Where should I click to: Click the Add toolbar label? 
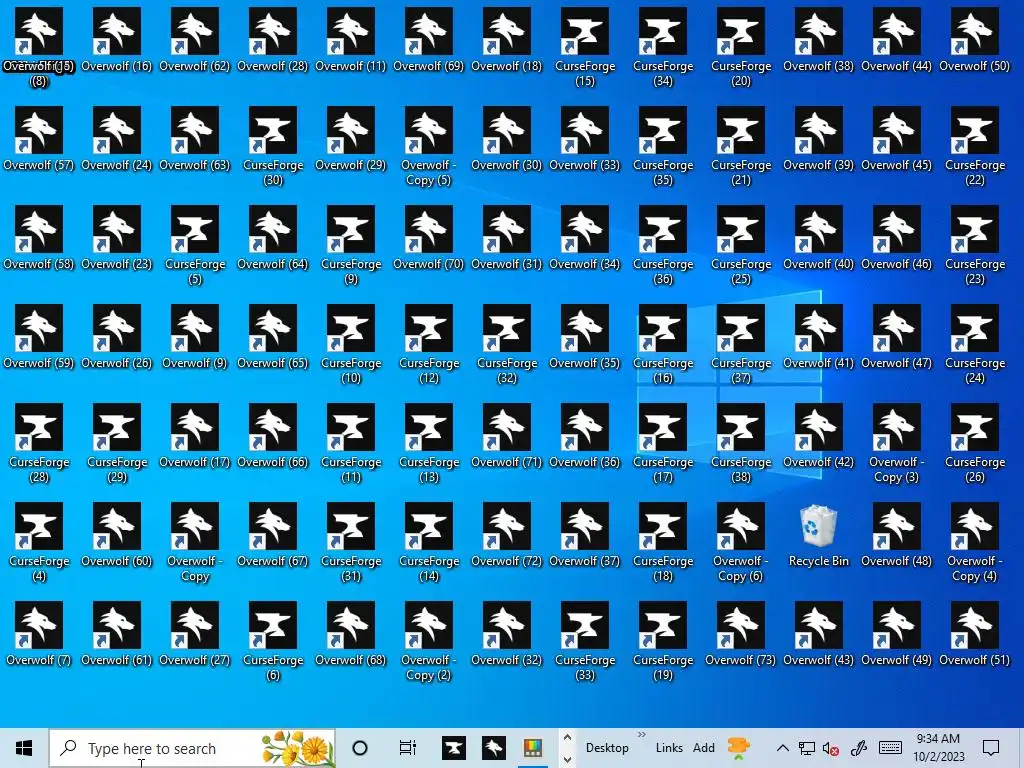pos(703,748)
